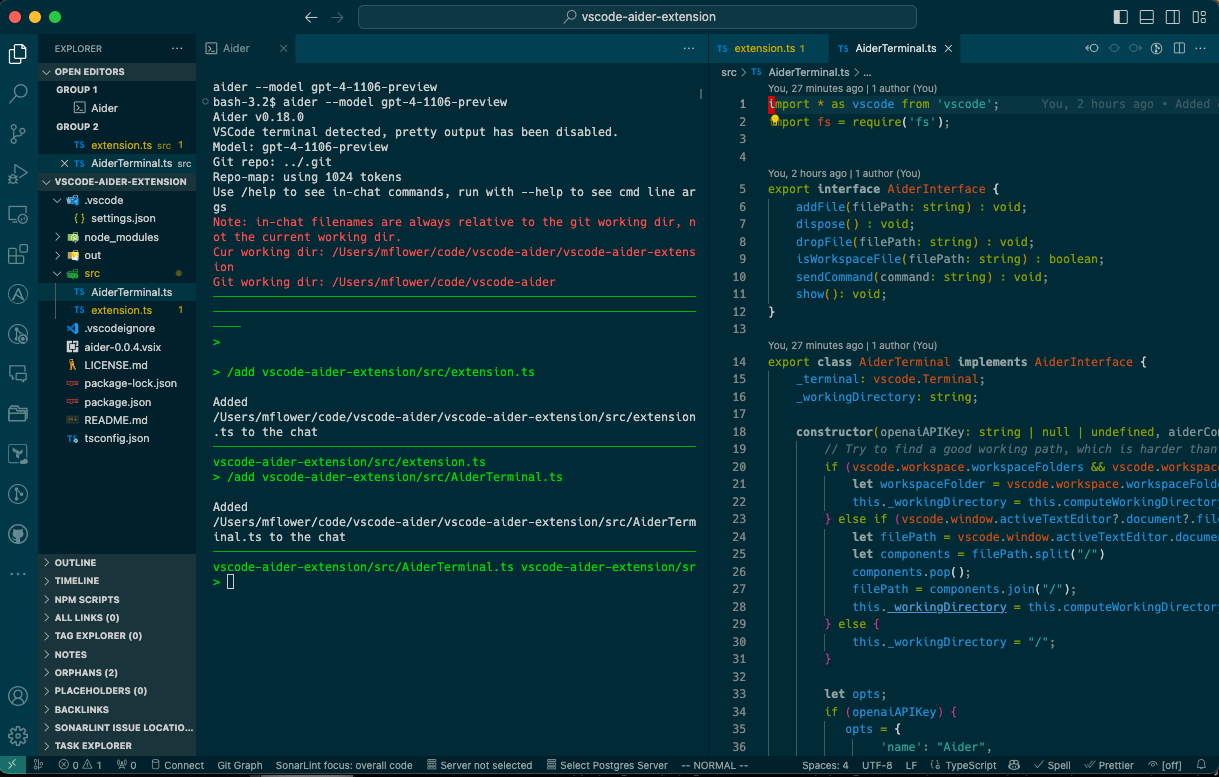This screenshot has height=777, width=1219.
Task: Switch to the AiderTerminal.ts tab
Action: tap(896, 48)
